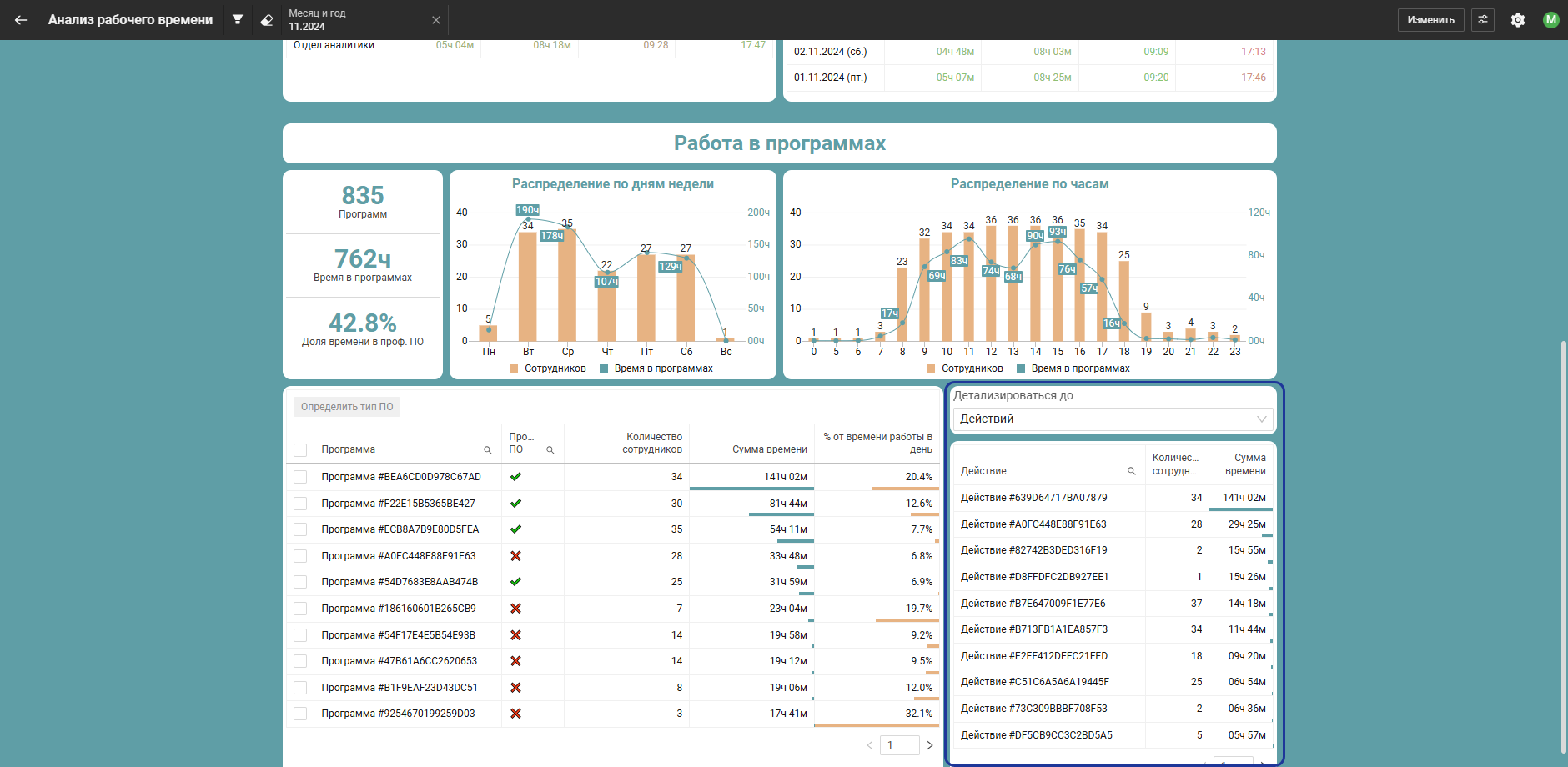The image size is (1568, 767).
Task: Click the 01.11.2024 (пт.) date row
Action: (1030, 78)
